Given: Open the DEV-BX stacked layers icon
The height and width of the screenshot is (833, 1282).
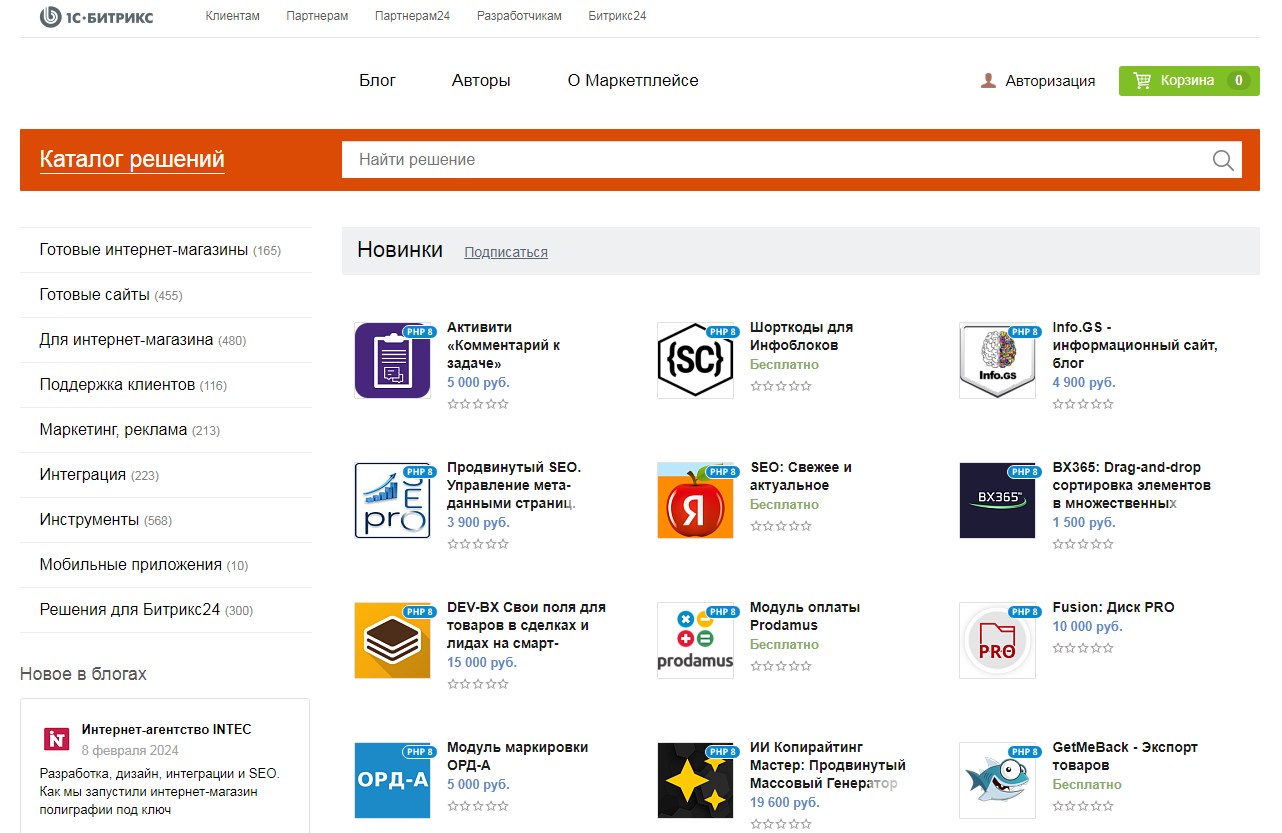Looking at the screenshot, I should click(x=393, y=640).
